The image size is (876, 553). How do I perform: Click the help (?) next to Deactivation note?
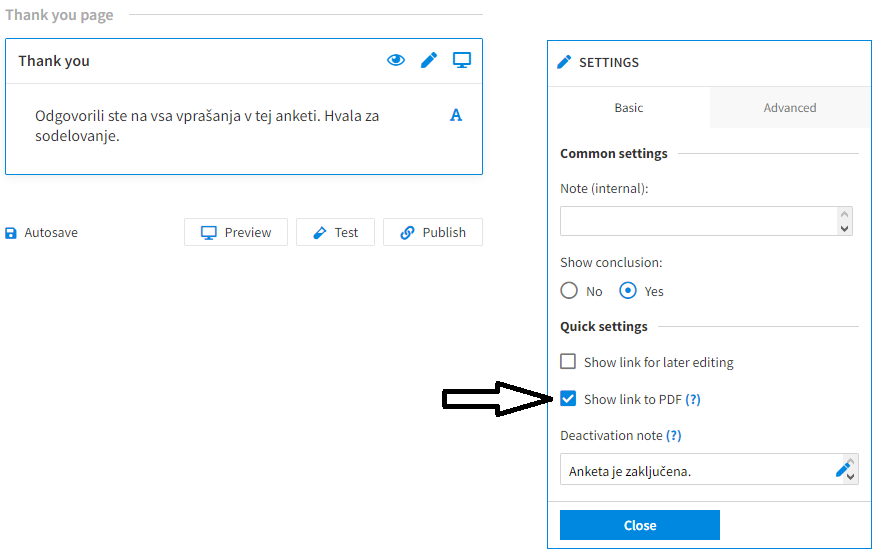[x=674, y=435]
